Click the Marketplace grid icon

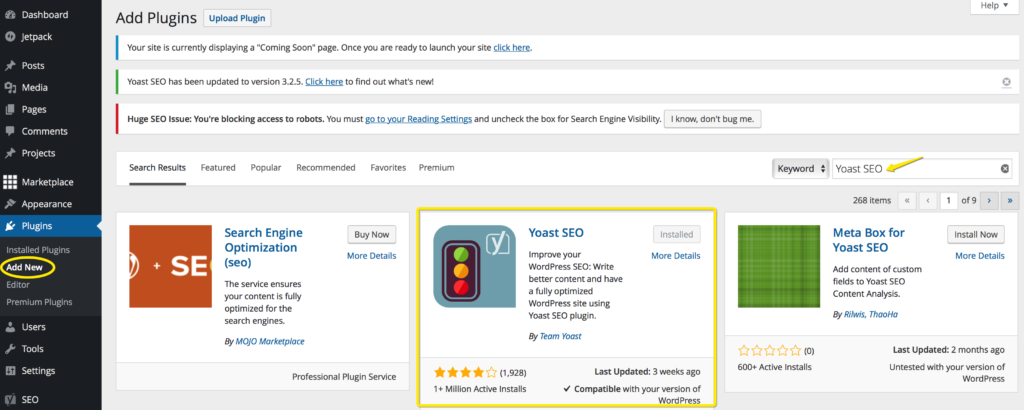[10, 182]
